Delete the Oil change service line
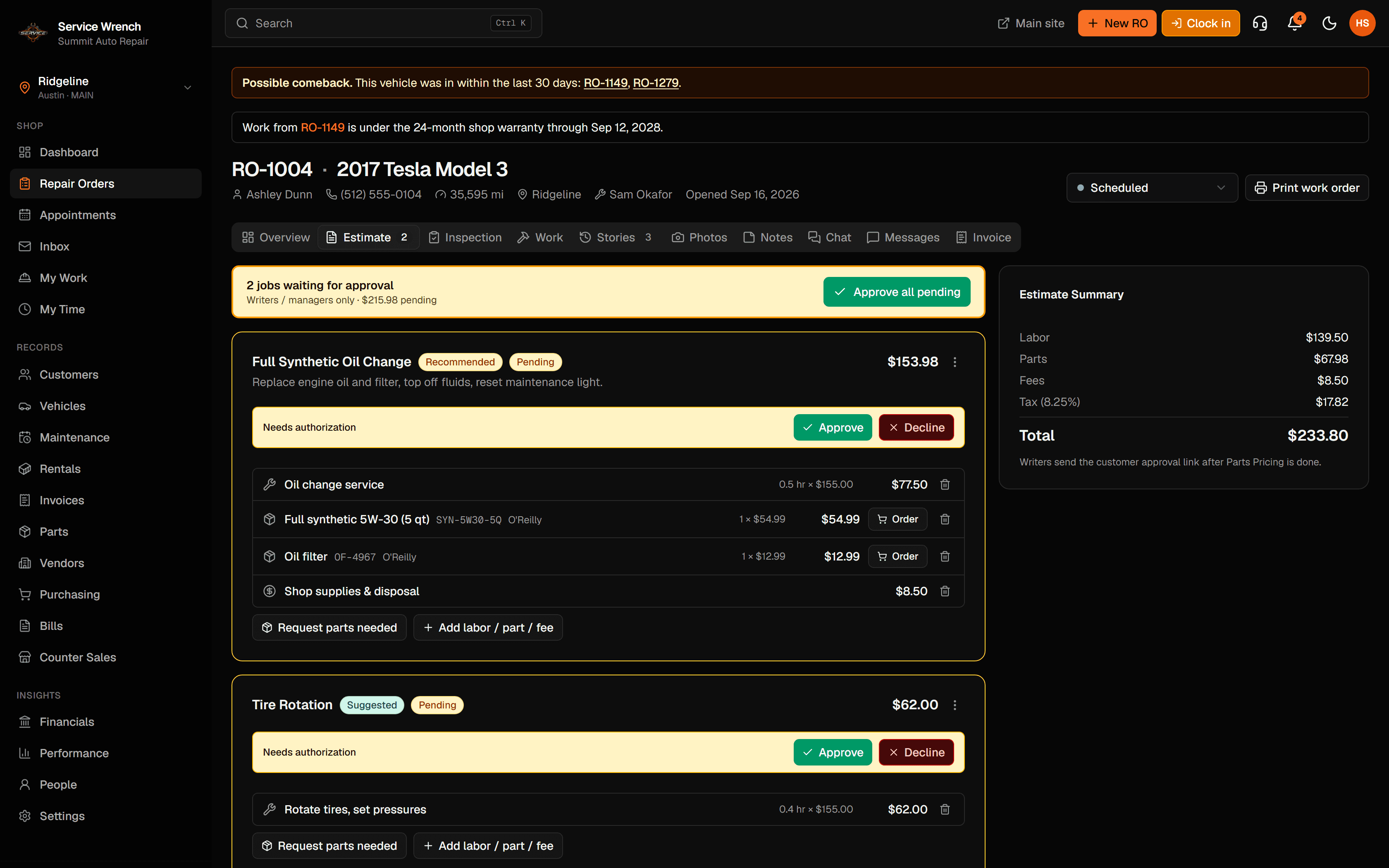This screenshot has height=868, width=1389. click(x=945, y=484)
